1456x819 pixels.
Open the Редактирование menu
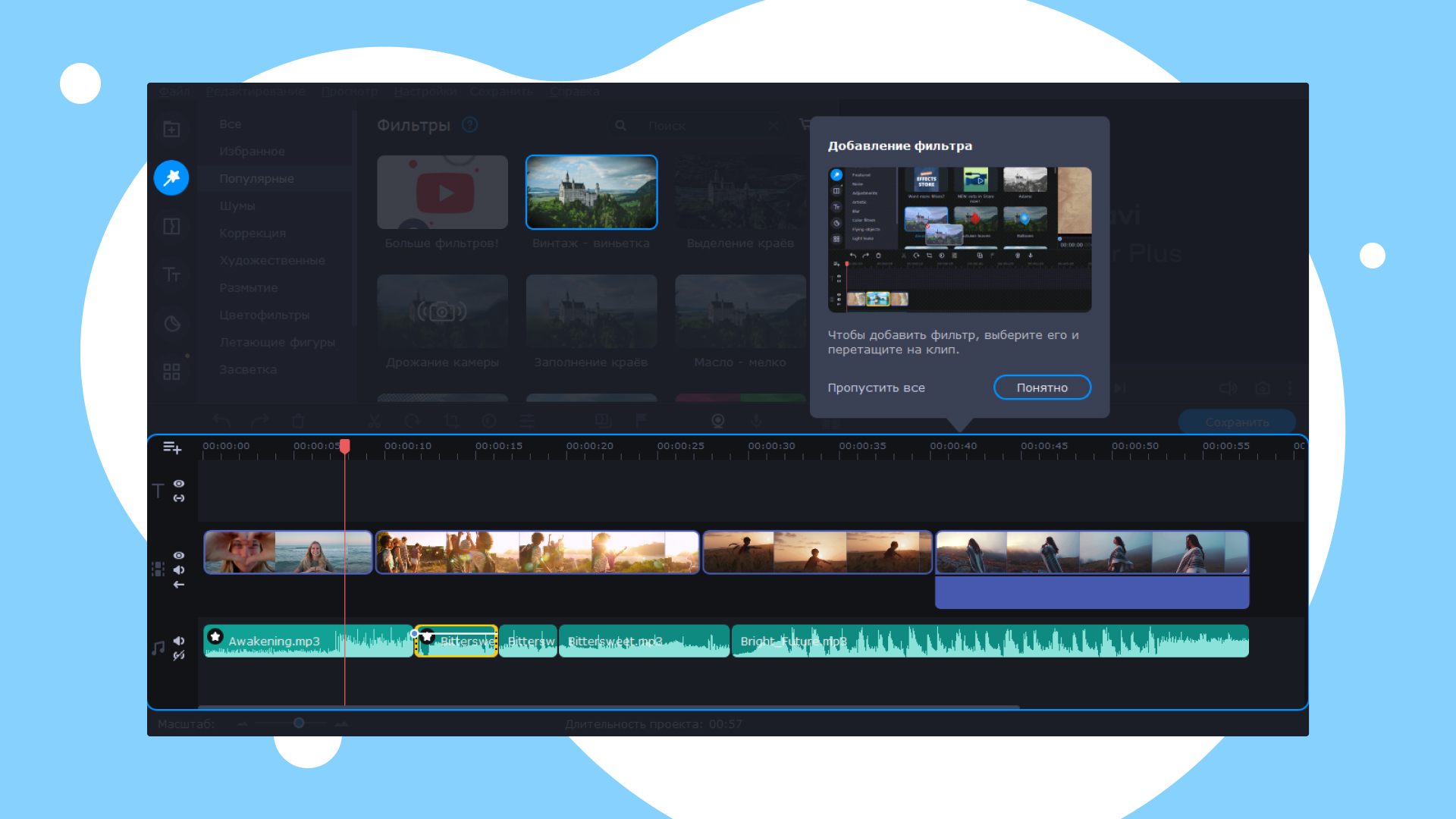point(256,92)
